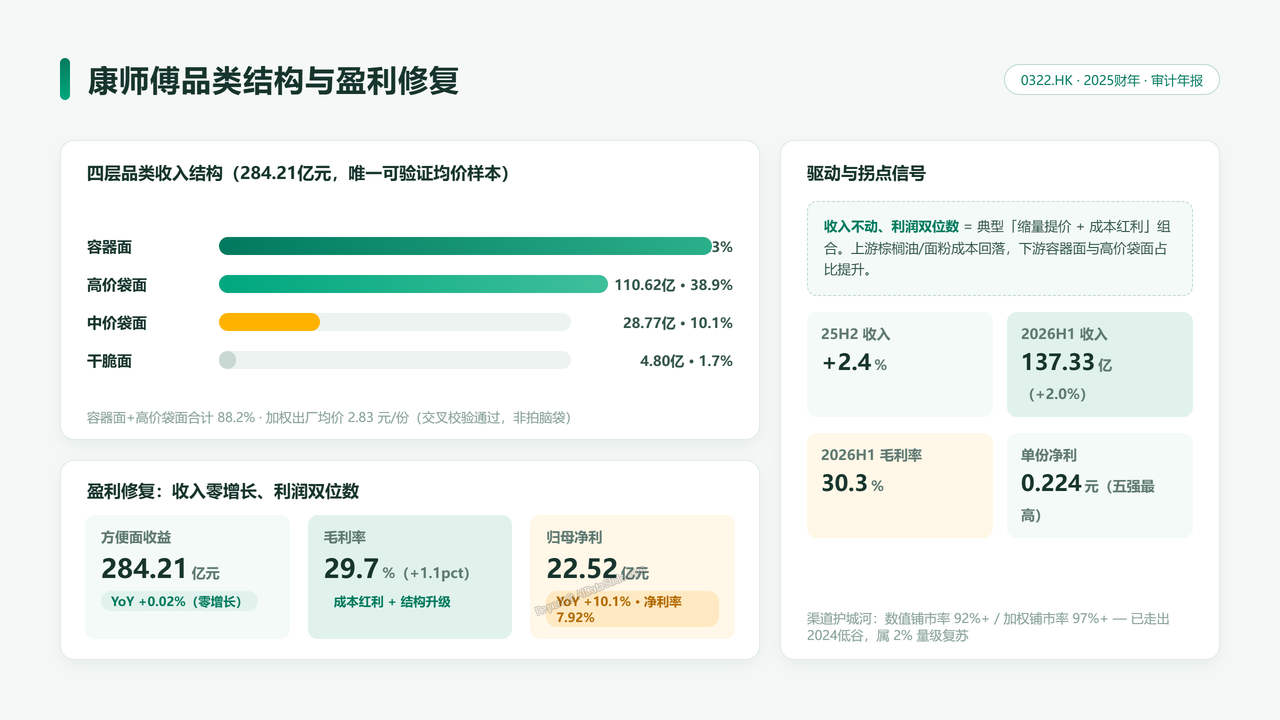Click the 盈利修复：收入零增长 heading

click(x=223, y=491)
